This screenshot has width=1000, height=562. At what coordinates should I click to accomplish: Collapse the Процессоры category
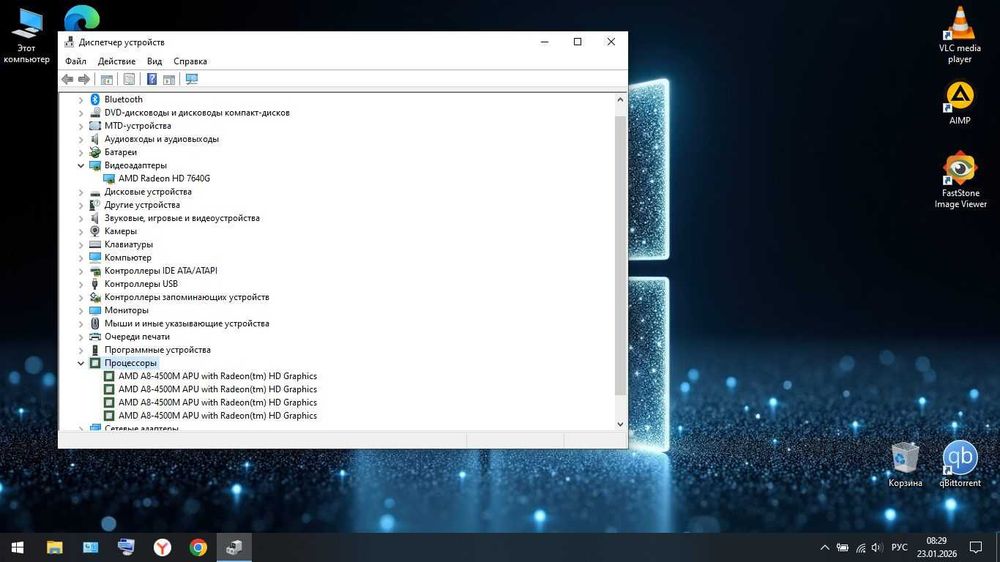tap(81, 363)
